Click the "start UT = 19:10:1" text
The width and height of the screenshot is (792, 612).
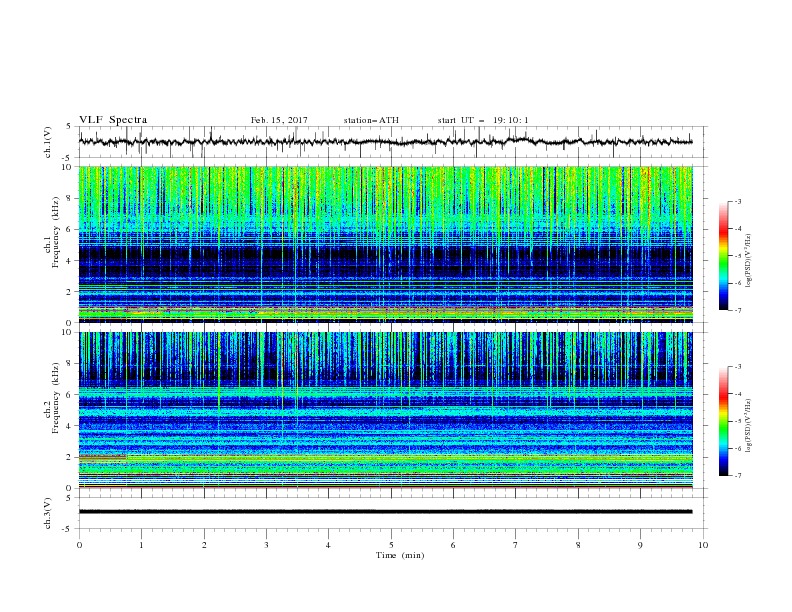point(483,120)
